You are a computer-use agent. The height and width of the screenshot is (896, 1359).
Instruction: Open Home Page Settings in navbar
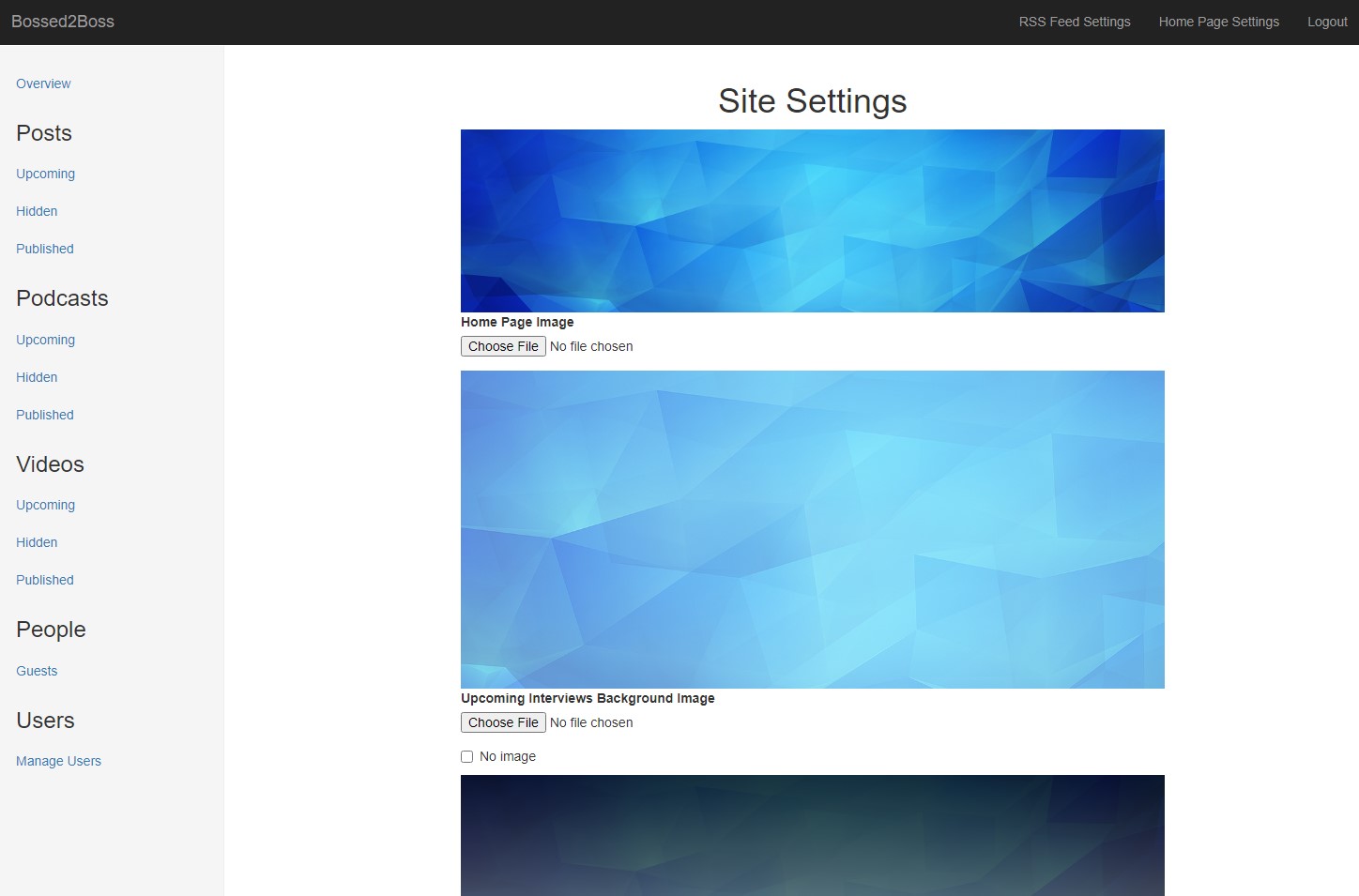pyautogui.click(x=1218, y=22)
